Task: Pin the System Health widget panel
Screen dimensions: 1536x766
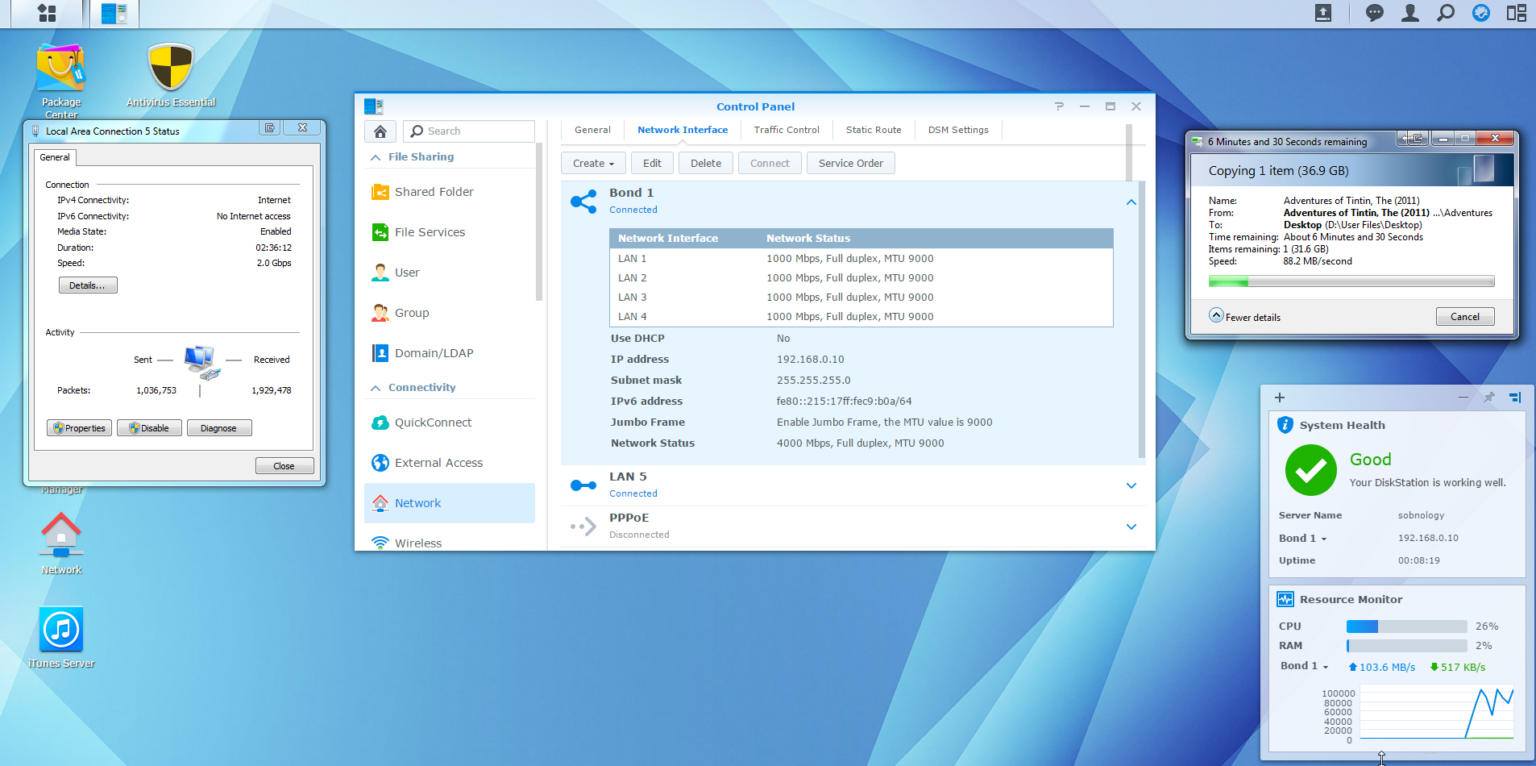Action: pyautogui.click(x=1489, y=397)
